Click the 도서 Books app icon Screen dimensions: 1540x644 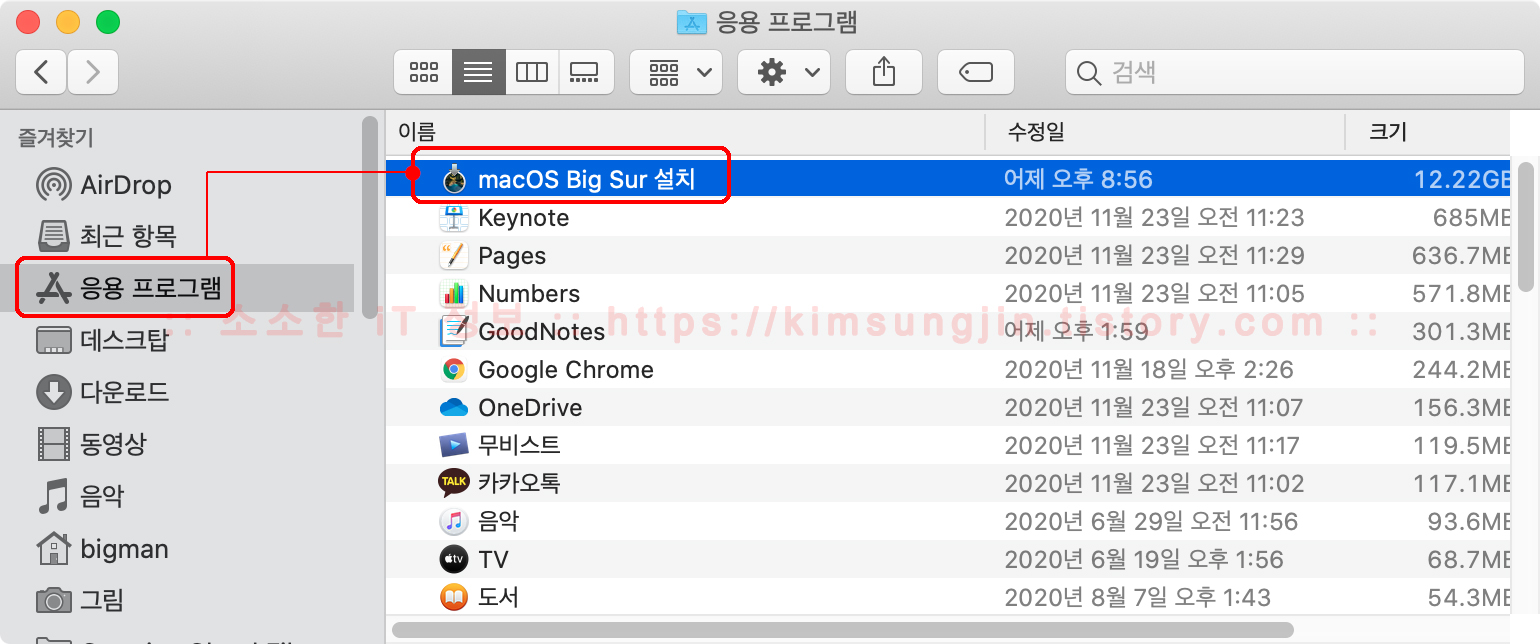[x=454, y=598]
